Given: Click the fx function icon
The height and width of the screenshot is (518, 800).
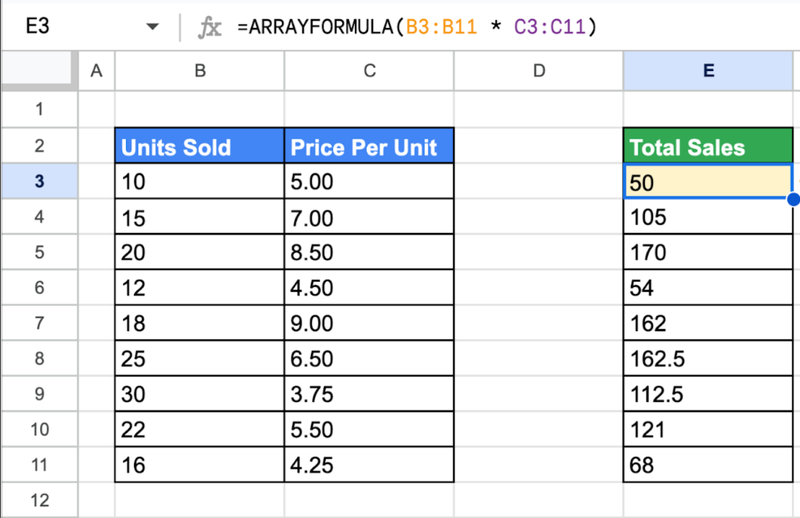Looking at the screenshot, I should pos(209,27).
